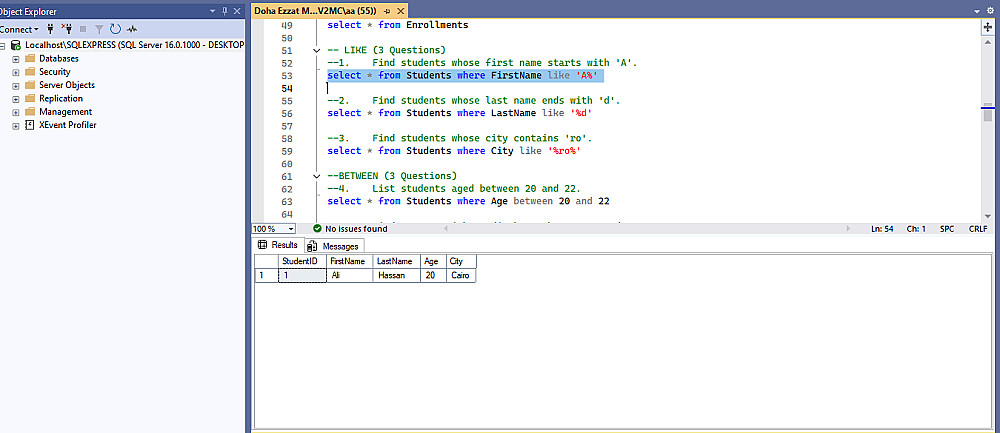Click the horizontal scrollbar right arrow in editor
The width and height of the screenshot is (1000, 433).
(x=848, y=228)
